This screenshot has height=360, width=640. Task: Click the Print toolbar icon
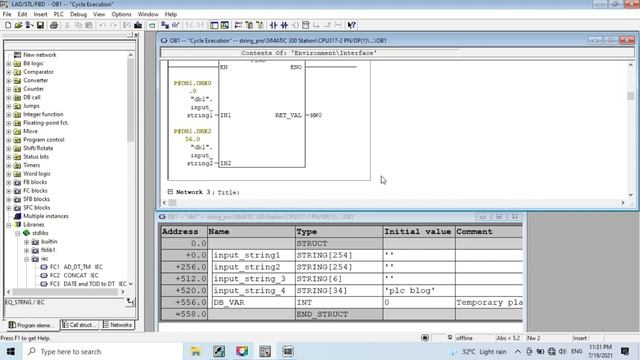[x=53, y=25]
